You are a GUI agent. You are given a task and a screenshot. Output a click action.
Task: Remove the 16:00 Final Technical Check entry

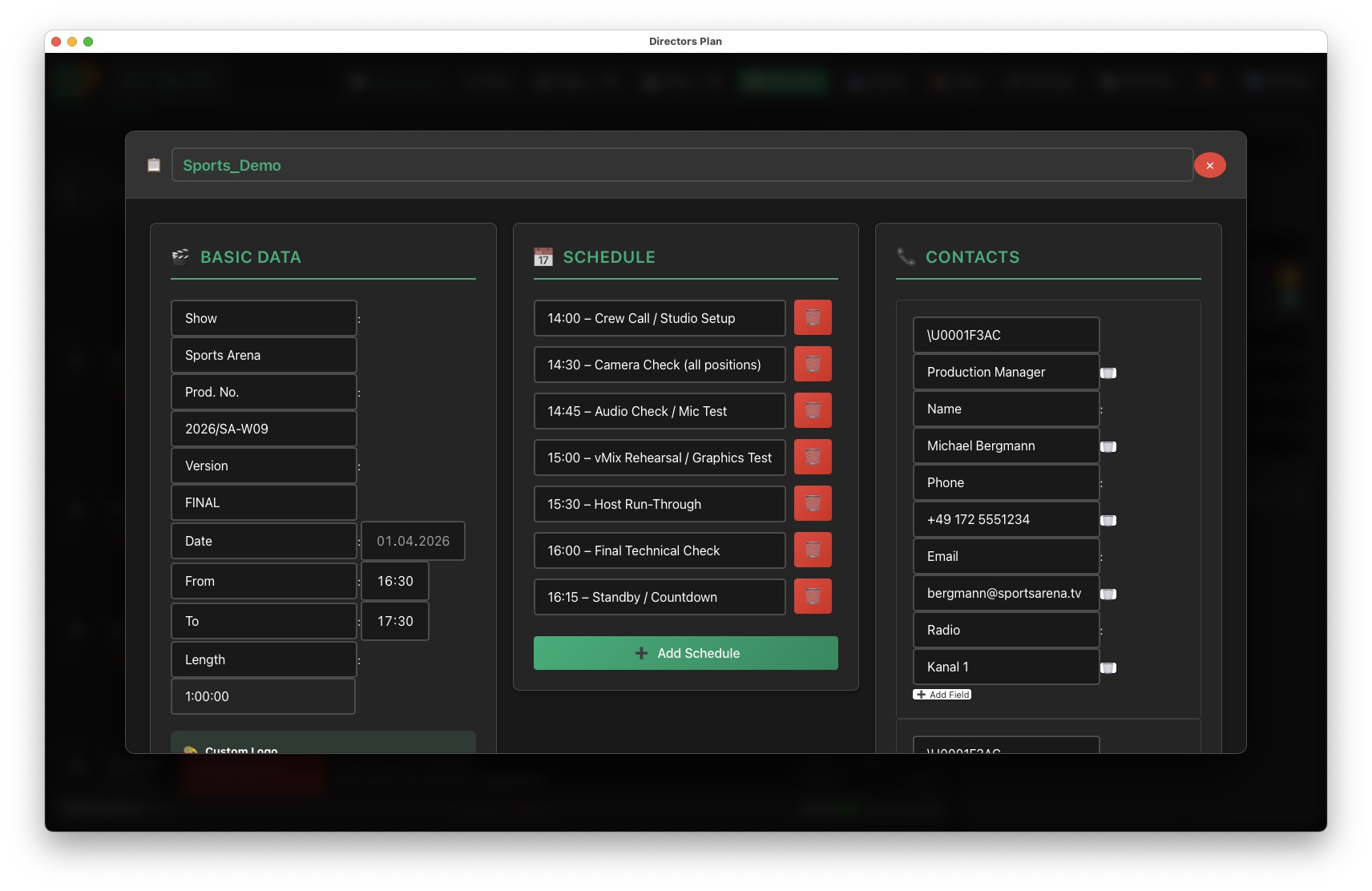813,550
